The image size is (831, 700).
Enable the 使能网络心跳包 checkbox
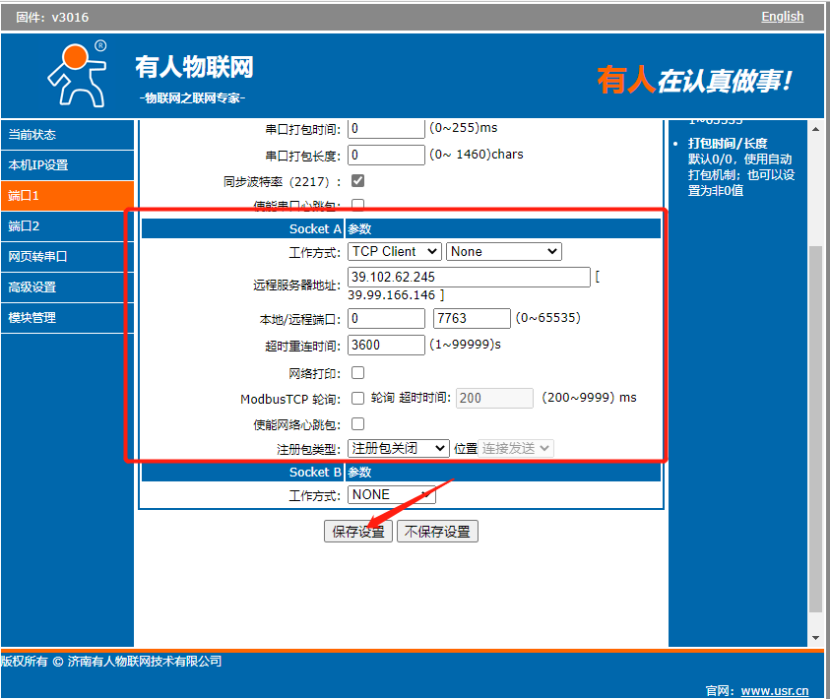pos(358,424)
